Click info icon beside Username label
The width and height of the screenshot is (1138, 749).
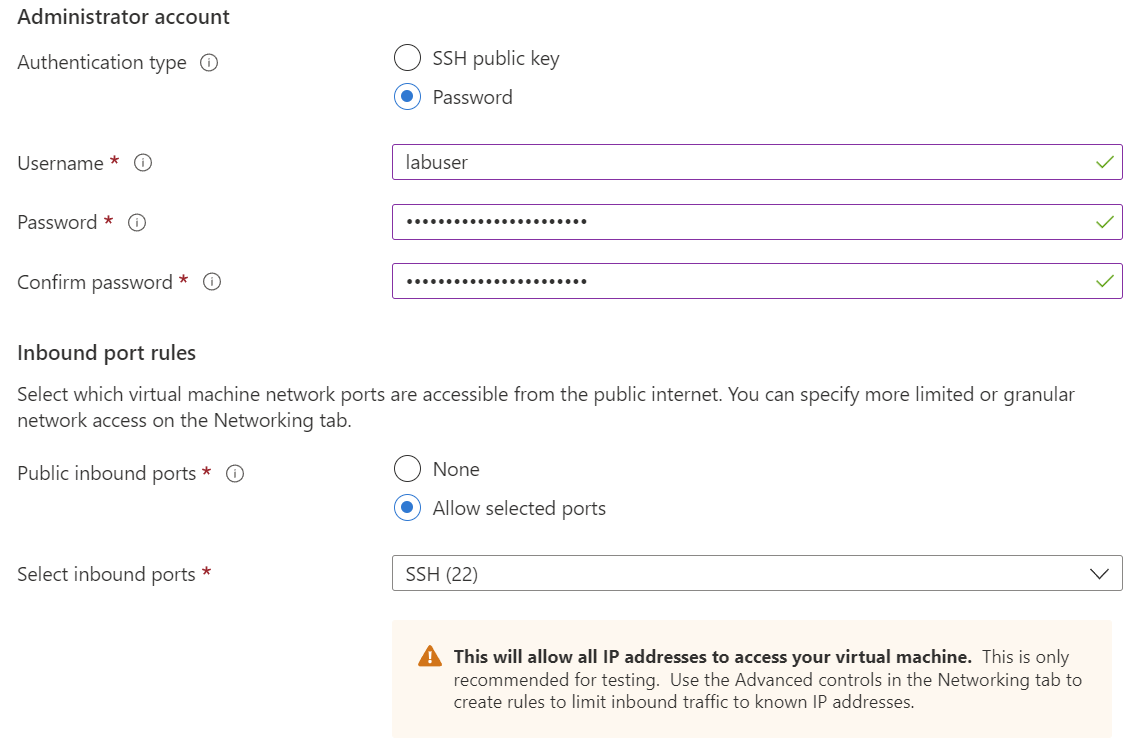coord(143,163)
